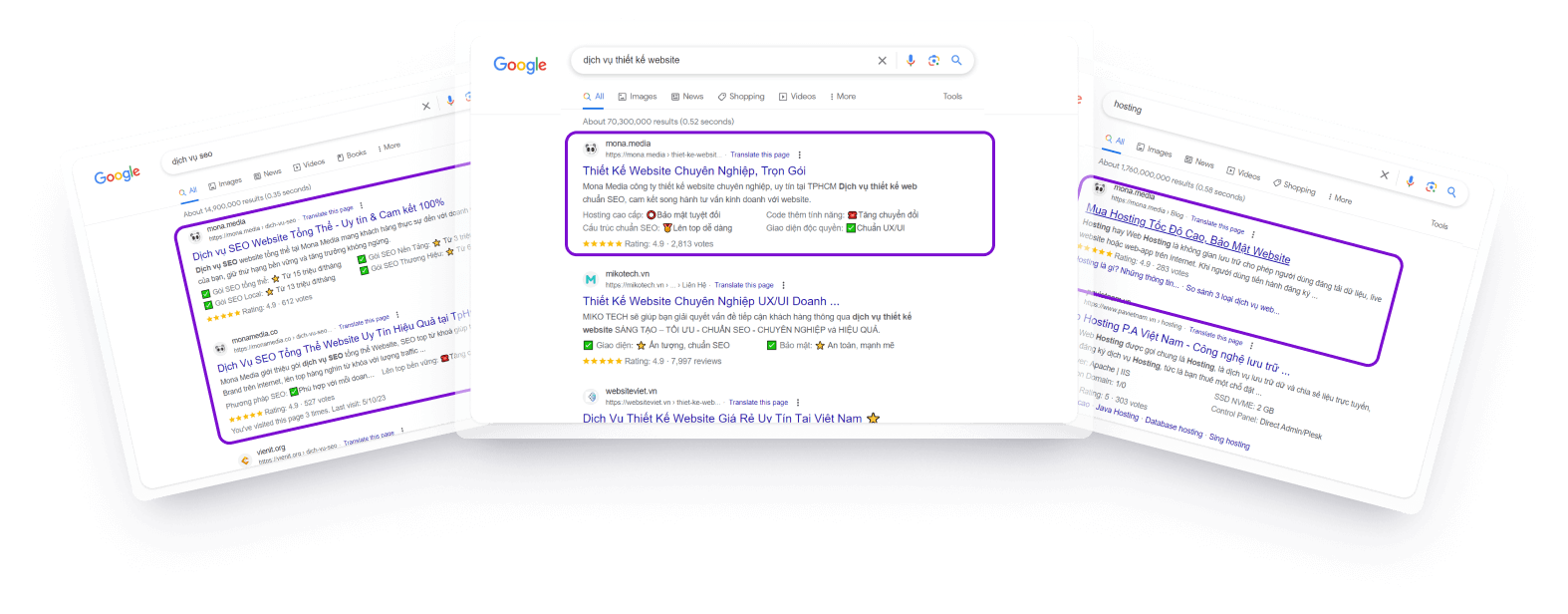Click 'Translate this page' for the mikotech.vn result

click(744, 285)
